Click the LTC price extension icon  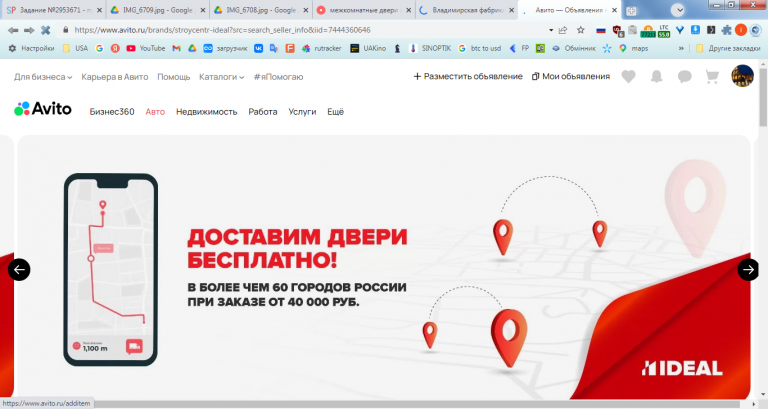pyautogui.click(x=664, y=31)
